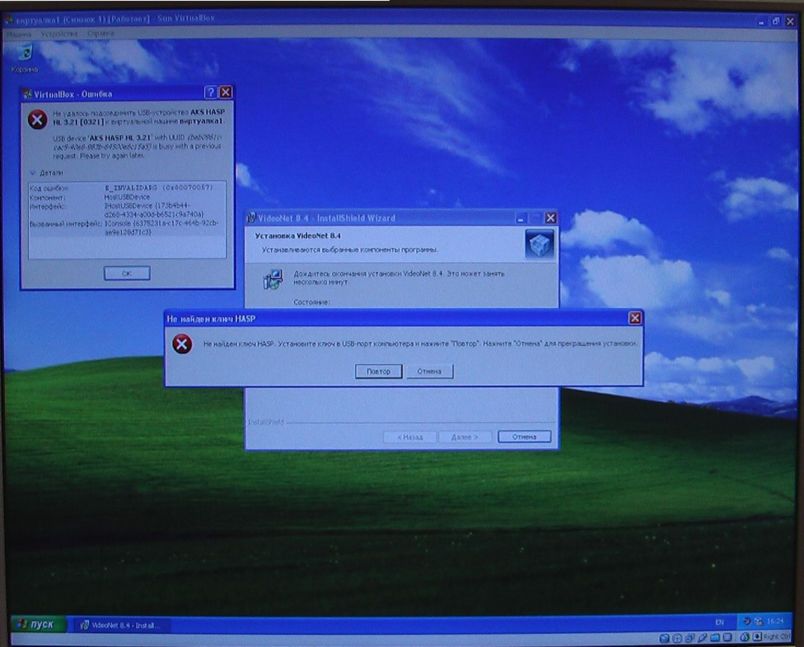Screen dimensions: 804x647
Task: Close the VirtualBox - Ошибка dialog
Action: pyautogui.click(x=226, y=92)
